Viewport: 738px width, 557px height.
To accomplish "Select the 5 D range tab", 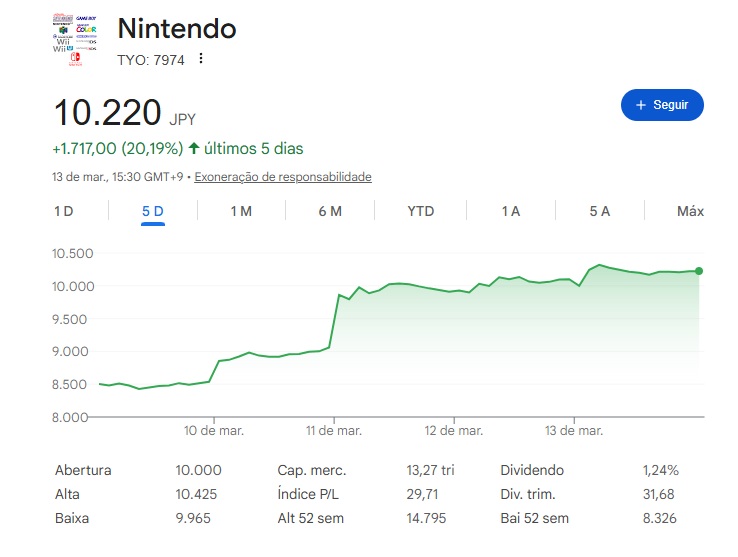I will pos(152,211).
